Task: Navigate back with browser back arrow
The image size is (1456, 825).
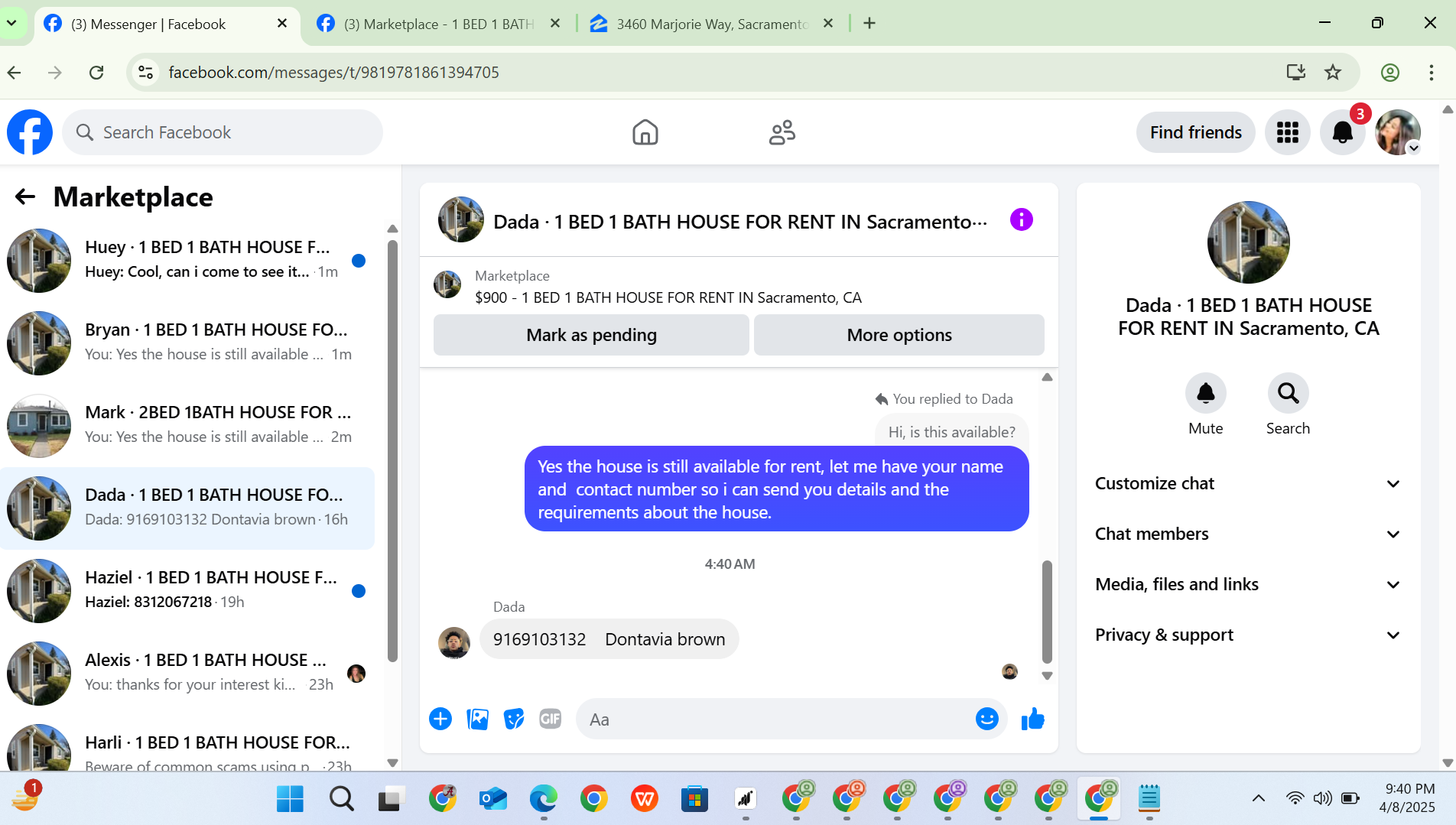Action: coord(14,73)
